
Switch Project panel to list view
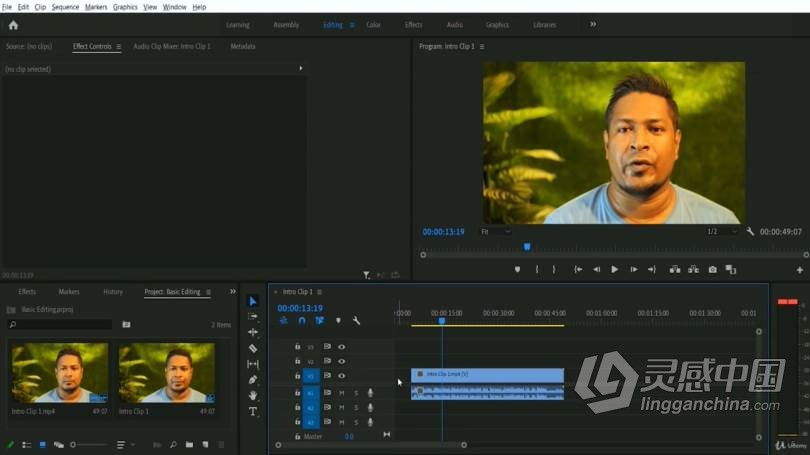click(26, 445)
